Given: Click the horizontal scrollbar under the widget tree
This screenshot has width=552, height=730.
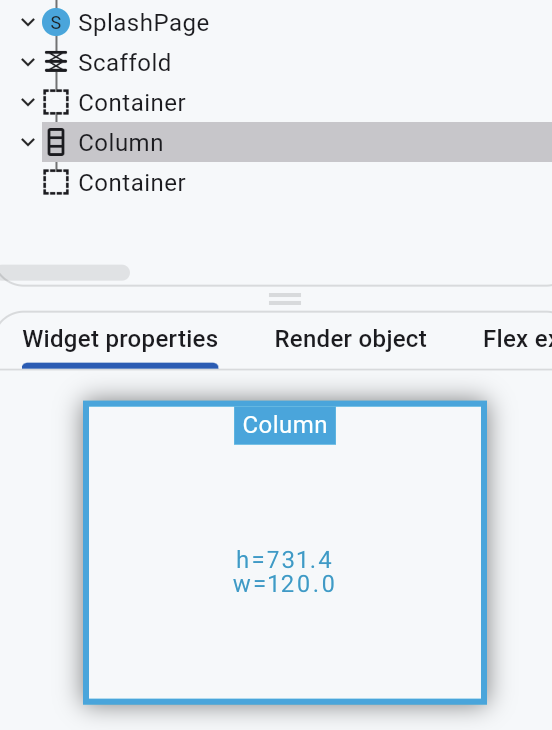Looking at the screenshot, I should (65, 273).
